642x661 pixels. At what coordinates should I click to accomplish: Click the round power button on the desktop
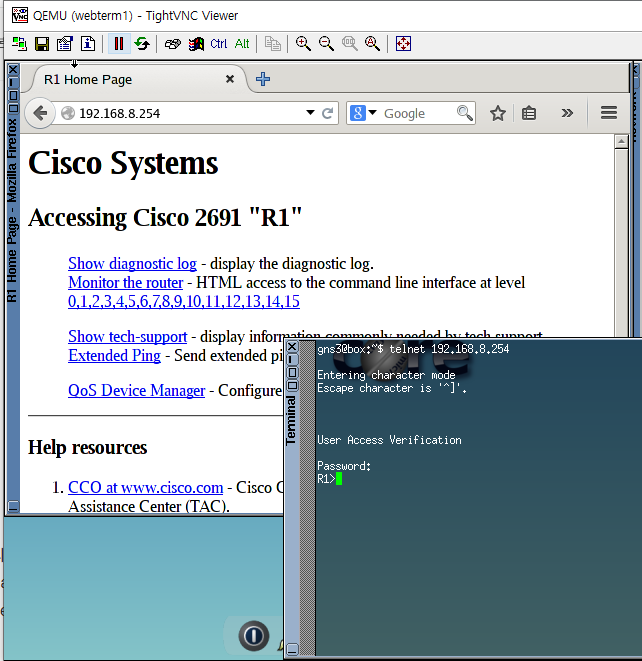254,636
